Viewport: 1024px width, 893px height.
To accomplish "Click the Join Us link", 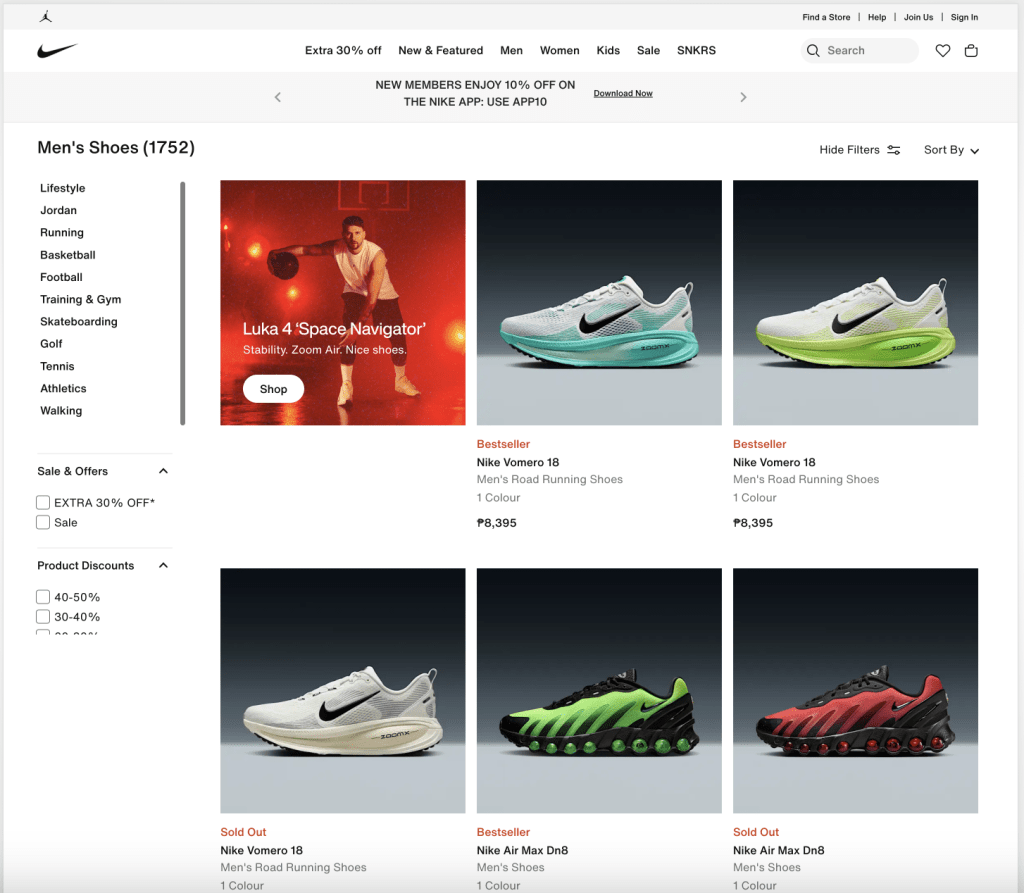I will (x=918, y=17).
